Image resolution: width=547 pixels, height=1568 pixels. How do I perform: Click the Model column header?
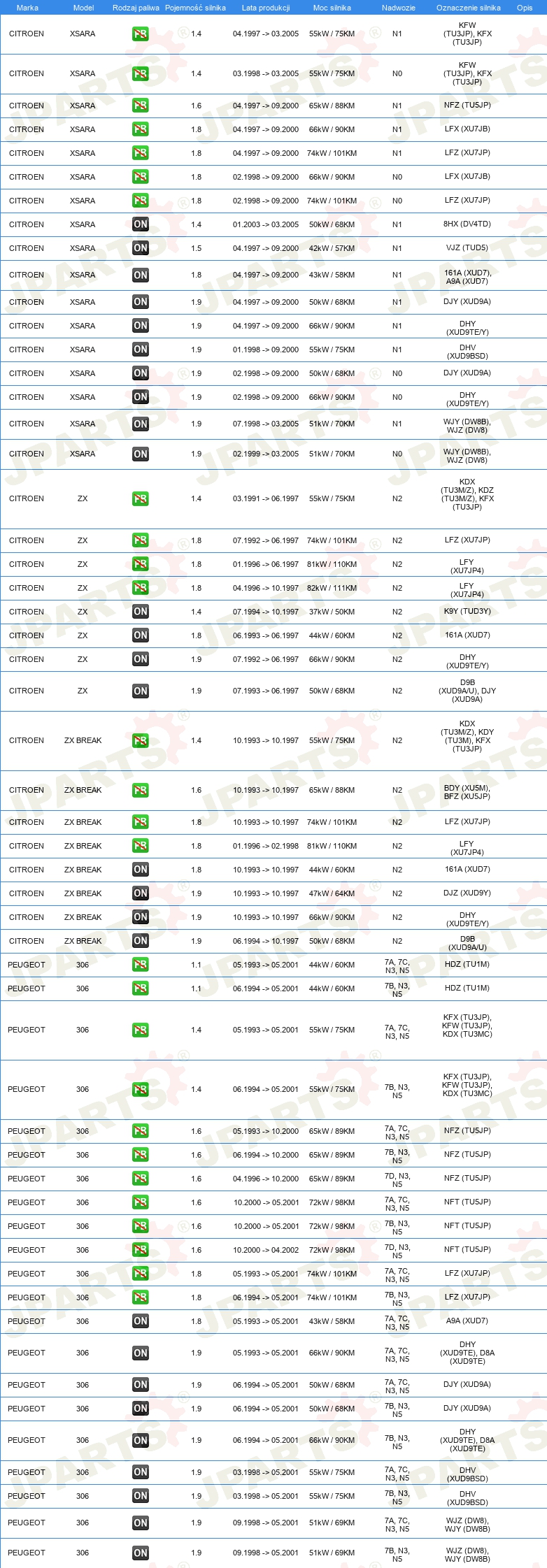[x=83, y=8]
